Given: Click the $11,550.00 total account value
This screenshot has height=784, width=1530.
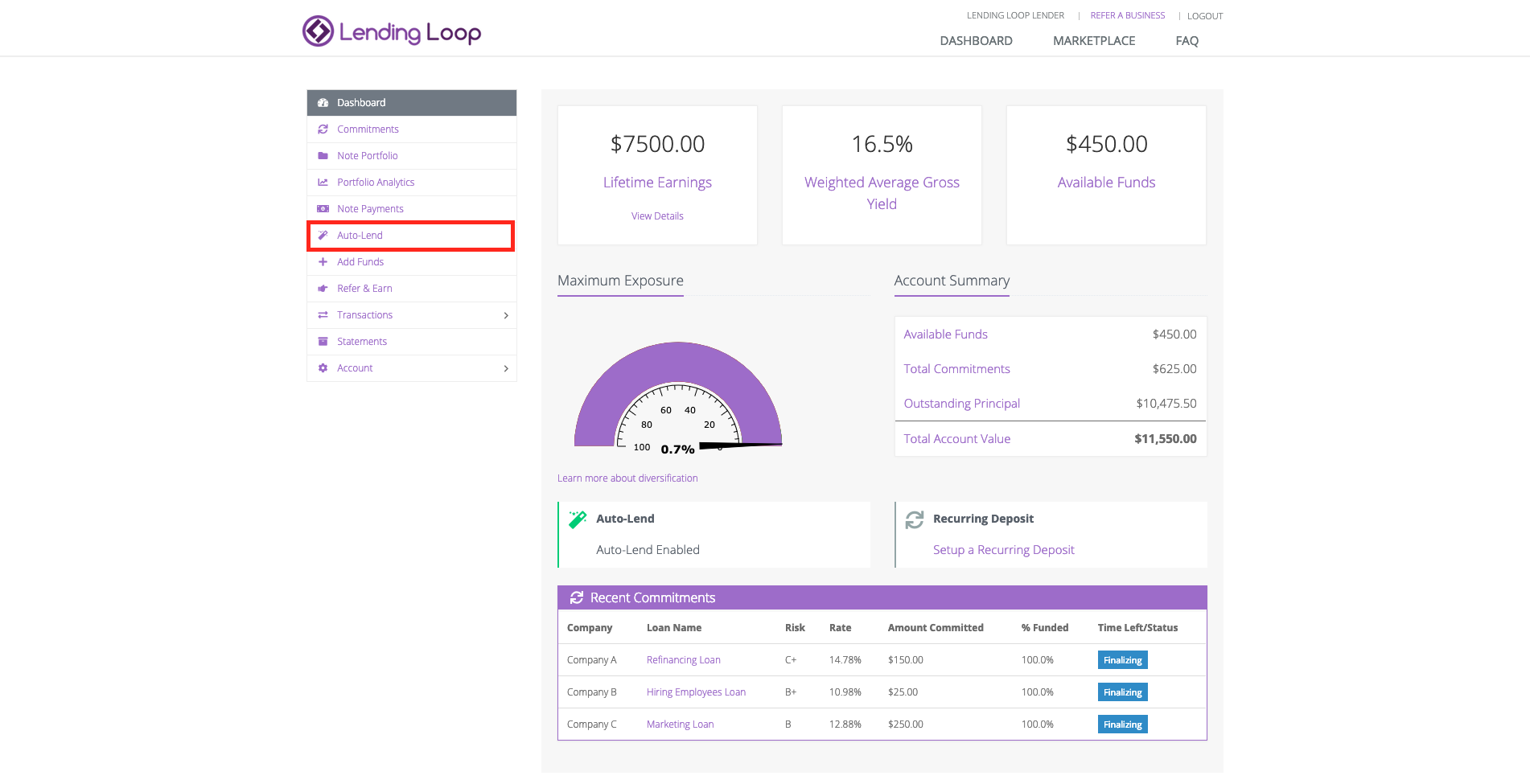Looking at the screenshot, I should tap(1166, 439).
